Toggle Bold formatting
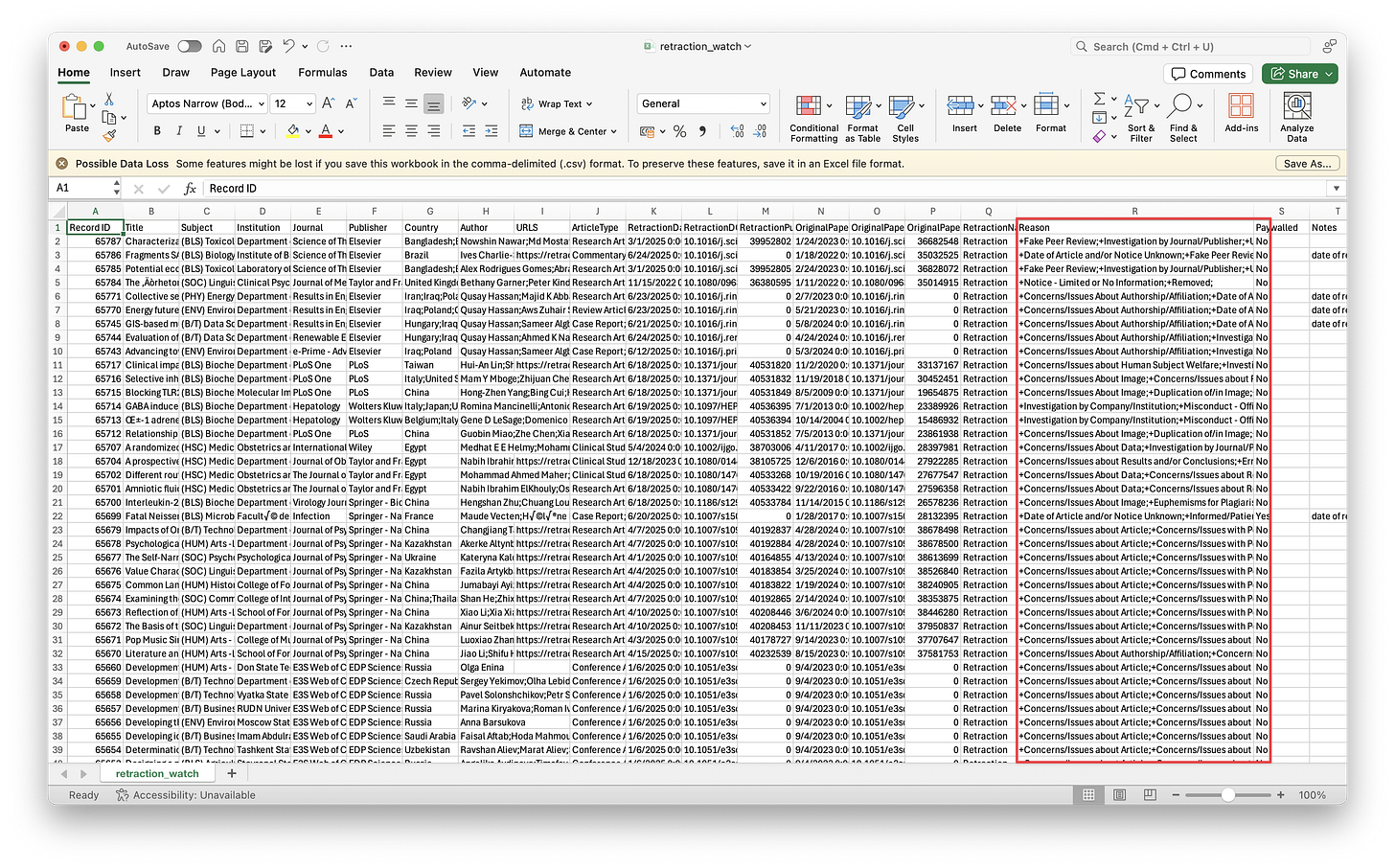Viewport: 1395px width, 868px height. coord(157,131)
